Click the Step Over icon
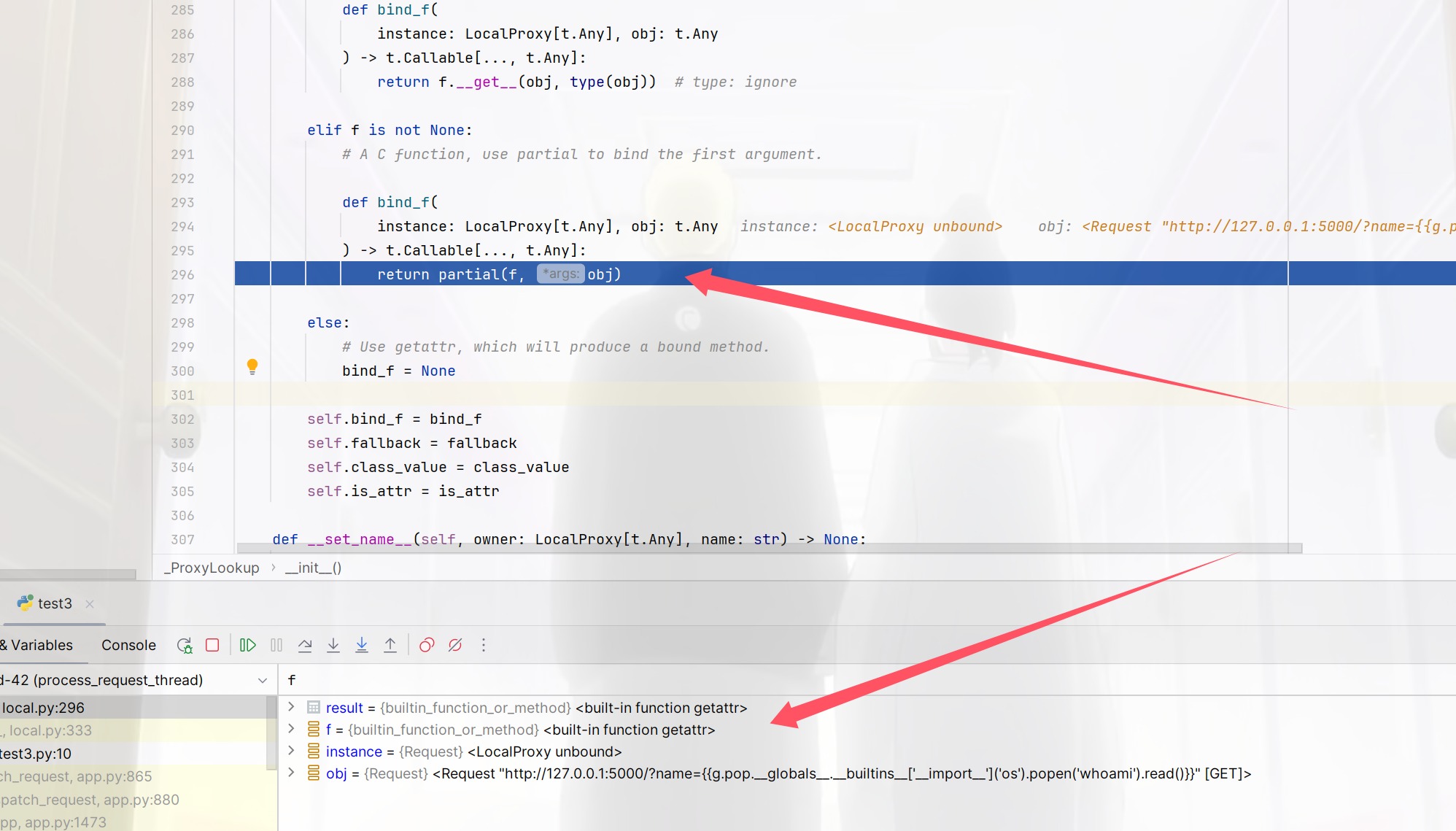Screen dimensions: 1456x831 point(305,645)
